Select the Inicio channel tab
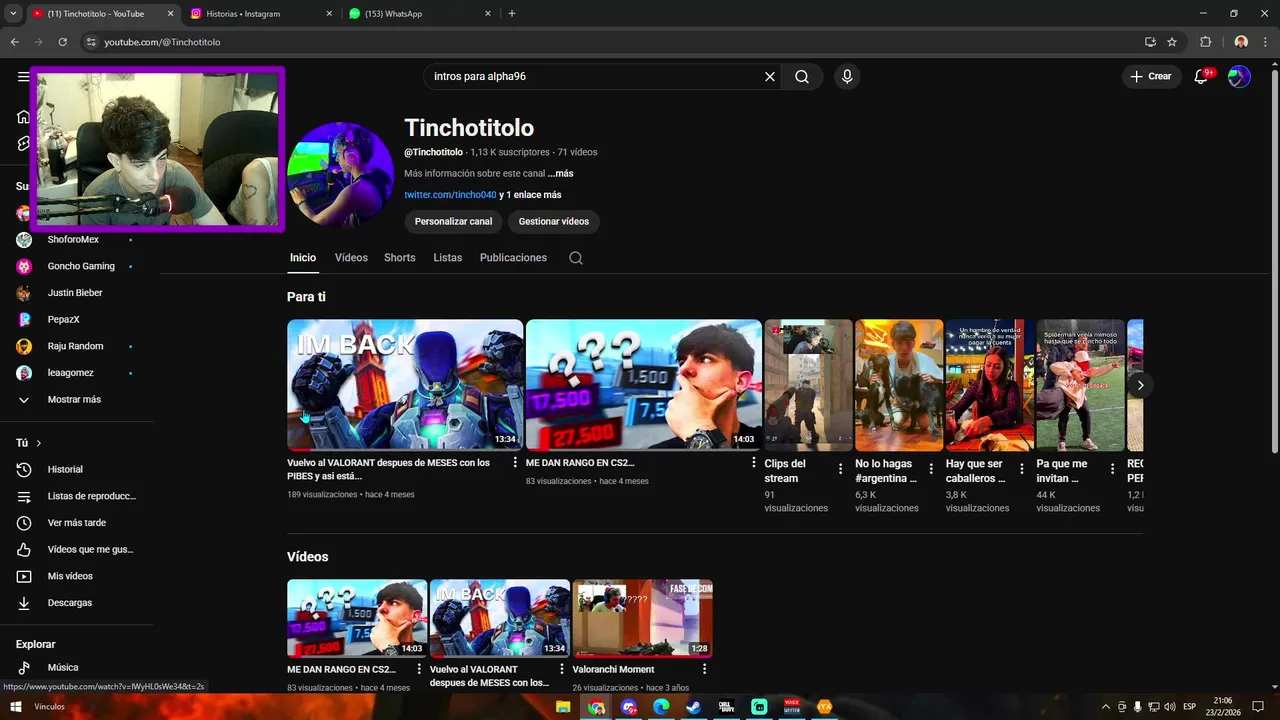The width and height of the screenshot is (1280, 720). tap(303, 258)
